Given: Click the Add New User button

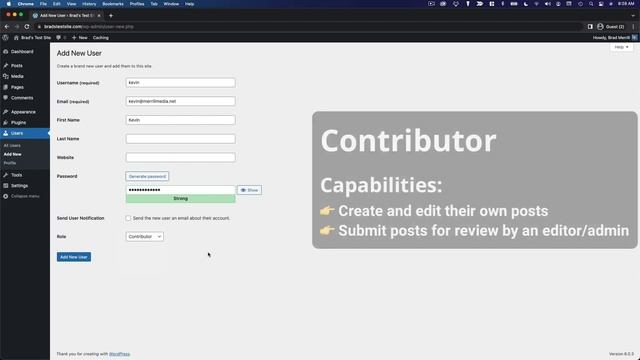Looking at the screenshot, I should (74, 257).
